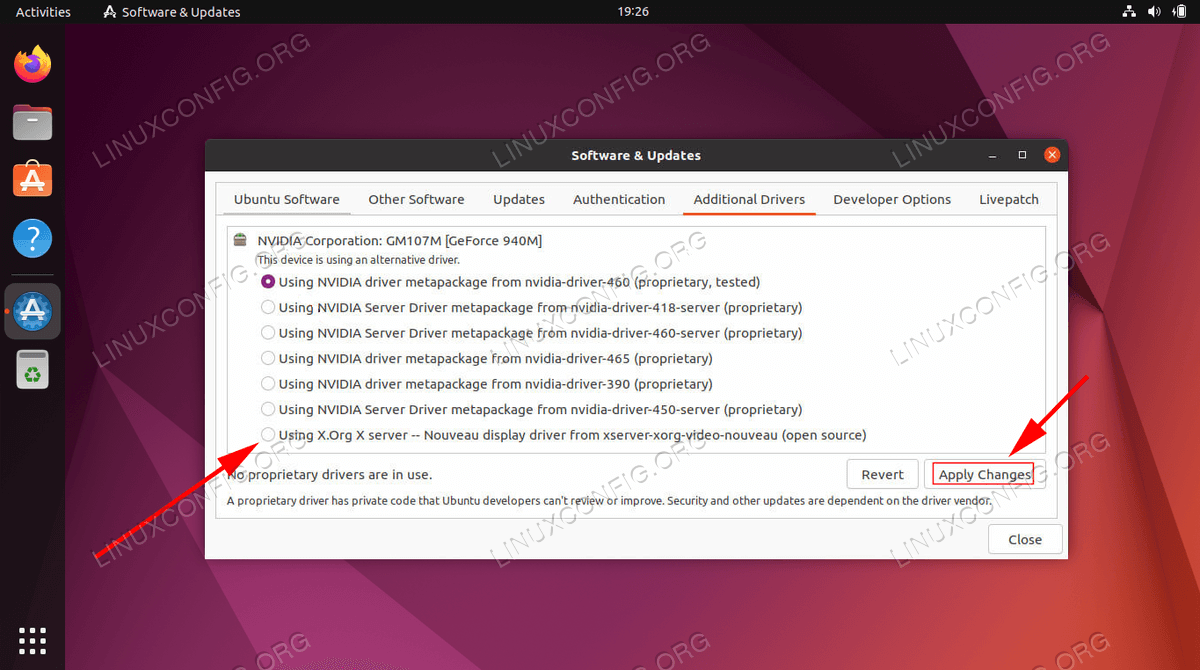Image resolution: width=1200 pixels, height=670 pixels.
Task: Switch to Ubuntu Software tab
Action: point(287,199)
